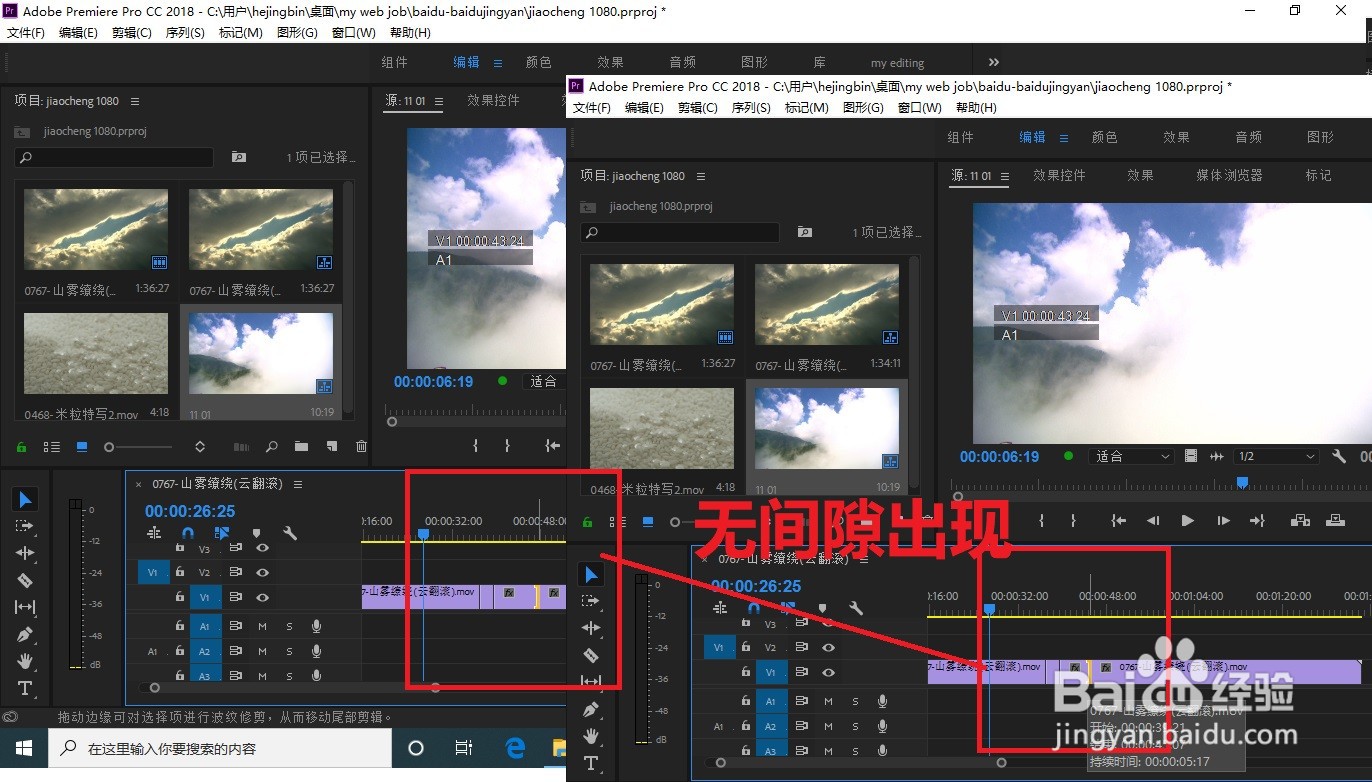Select the Type tool in back window
Screen dimensions: 1372x782
25,688
